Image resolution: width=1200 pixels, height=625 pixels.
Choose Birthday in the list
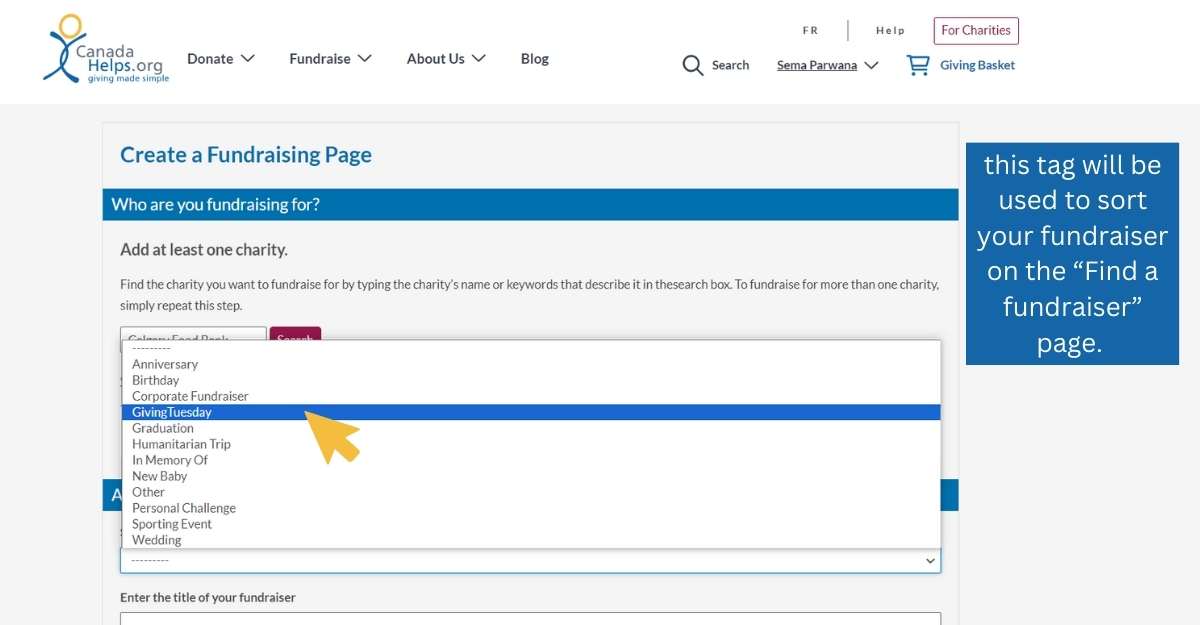click(156, 380)
